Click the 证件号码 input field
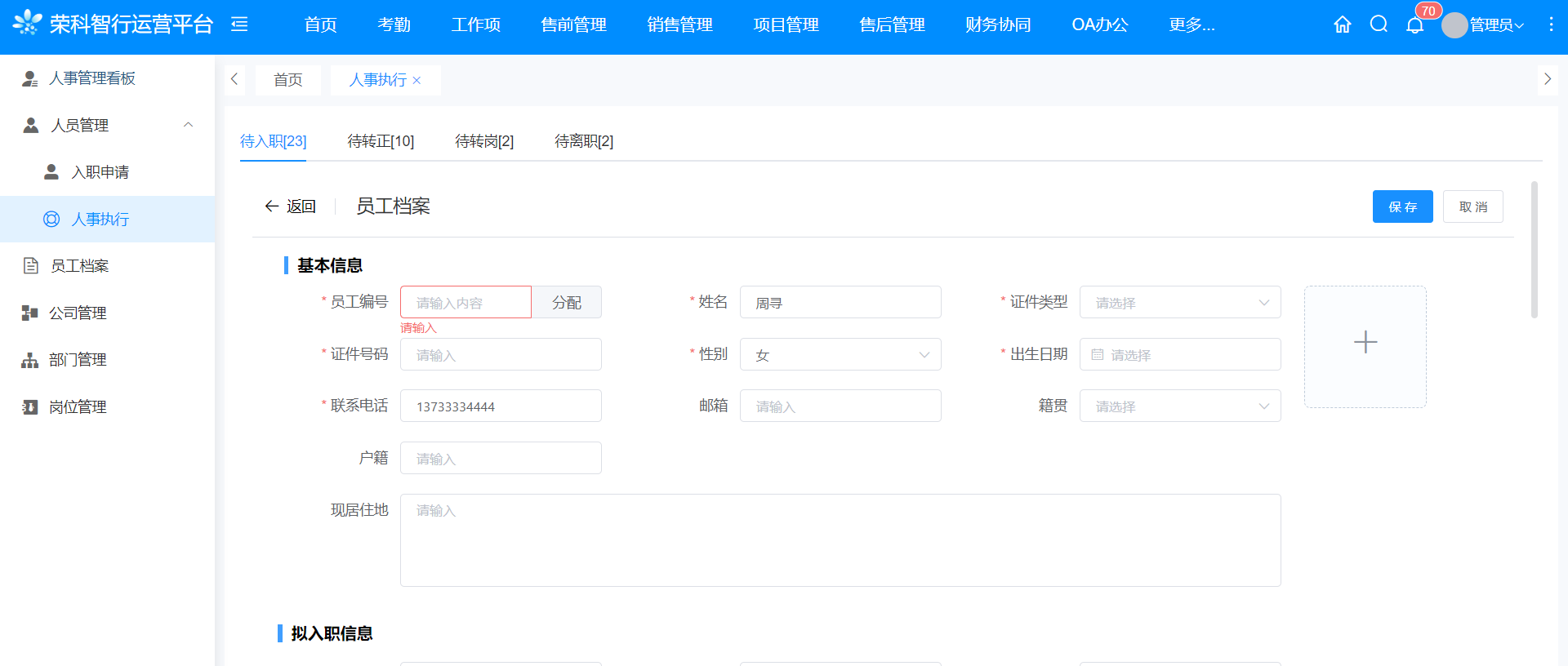The image size is (1568, 666). 501,355
